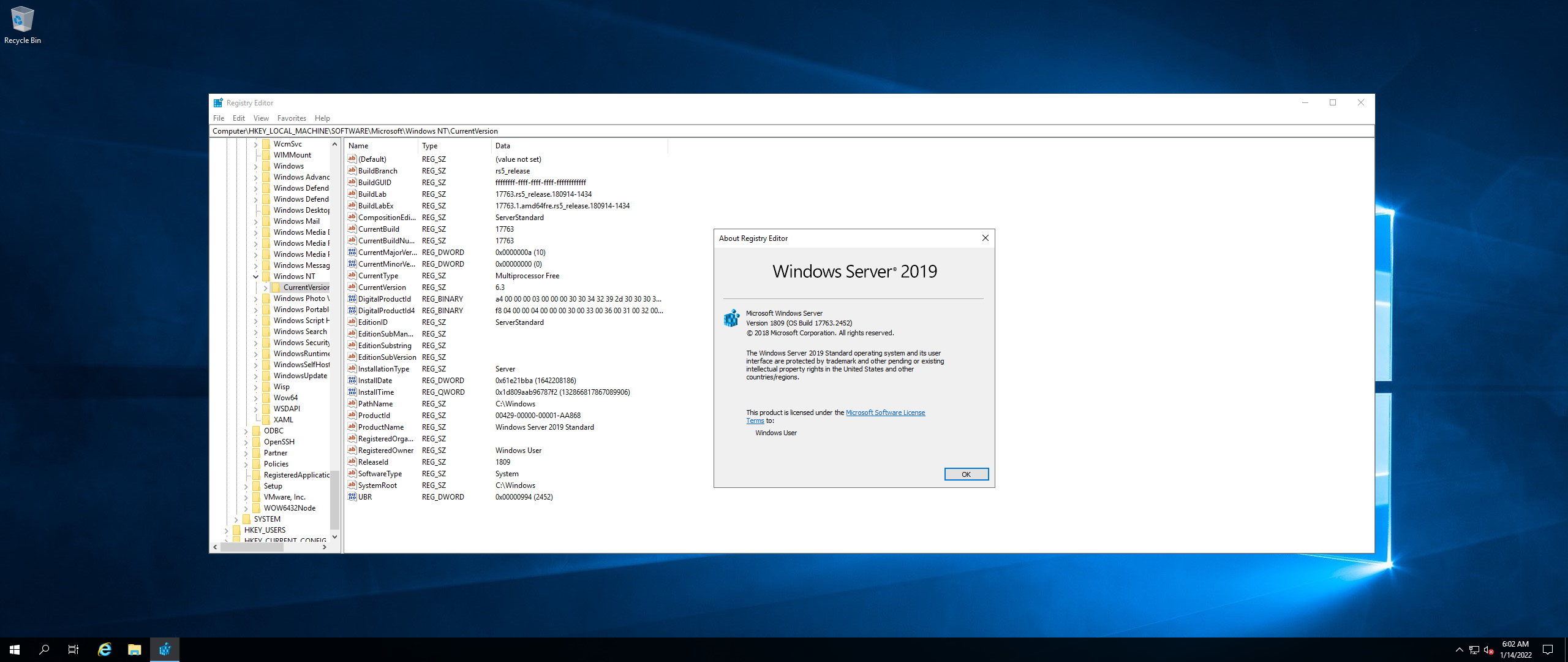Select the BuildBranch value icon
This screenshot has height=662, width=1568.
[352, 170]
